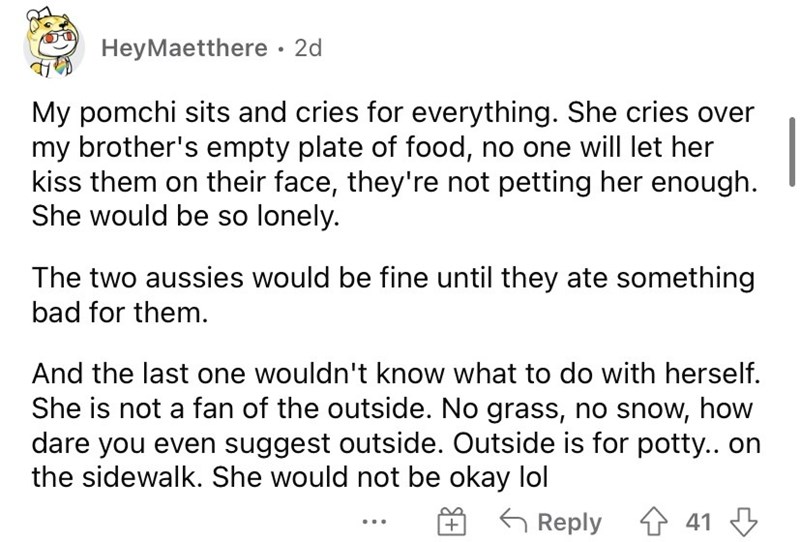Click the vote score of 41

pos(698,522)
